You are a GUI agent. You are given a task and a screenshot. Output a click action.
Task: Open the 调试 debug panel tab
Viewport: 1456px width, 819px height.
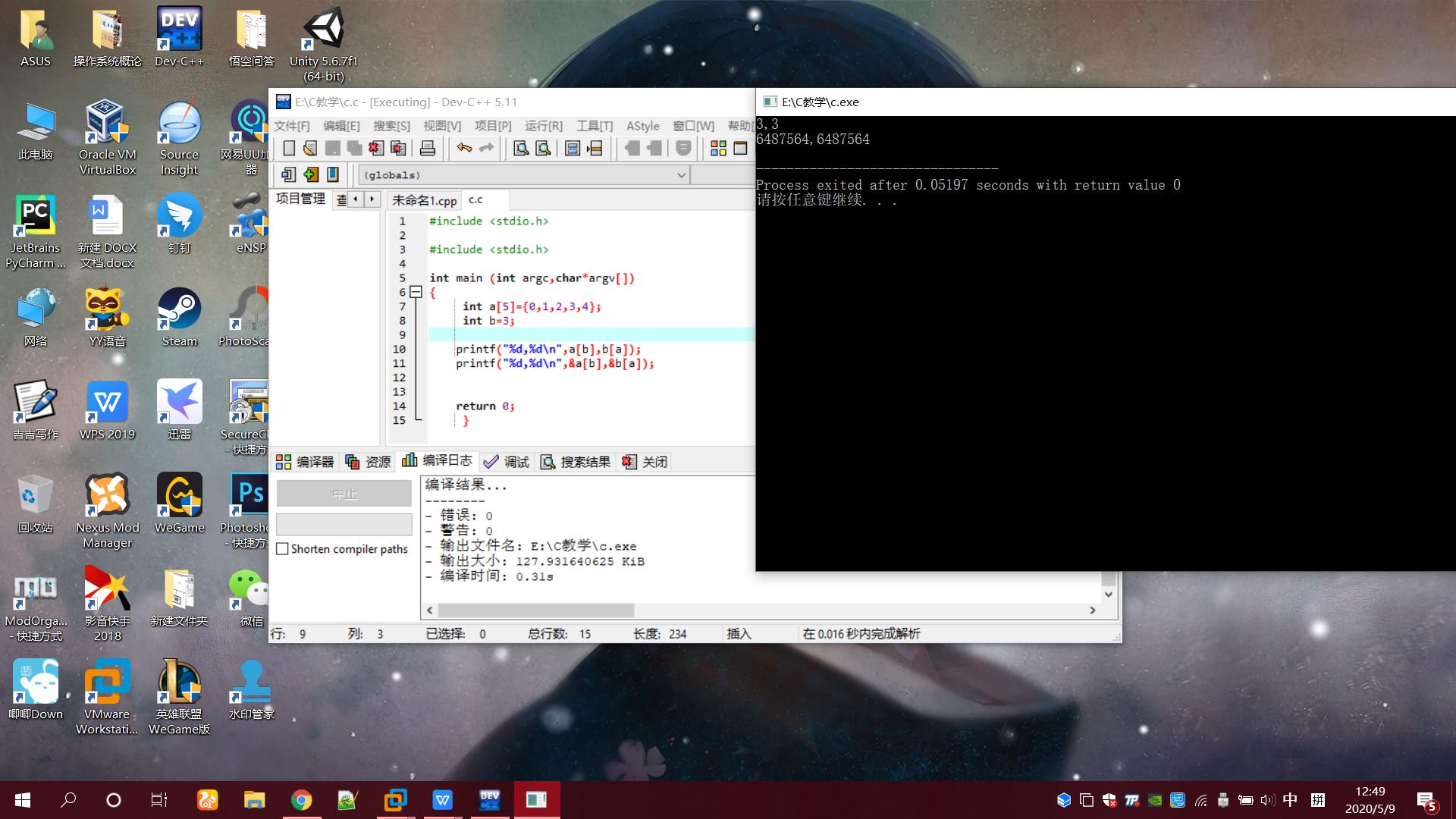(x=507, y=462)
